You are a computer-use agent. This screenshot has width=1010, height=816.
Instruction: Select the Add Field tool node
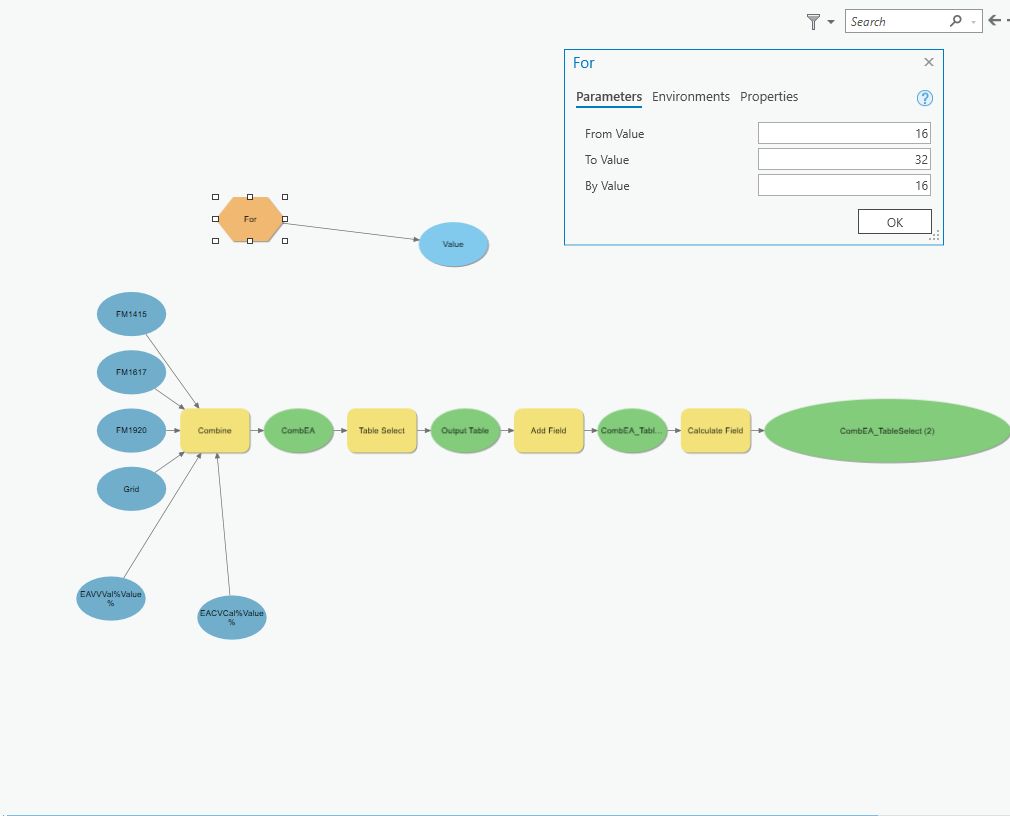click(x=549, y=430)
